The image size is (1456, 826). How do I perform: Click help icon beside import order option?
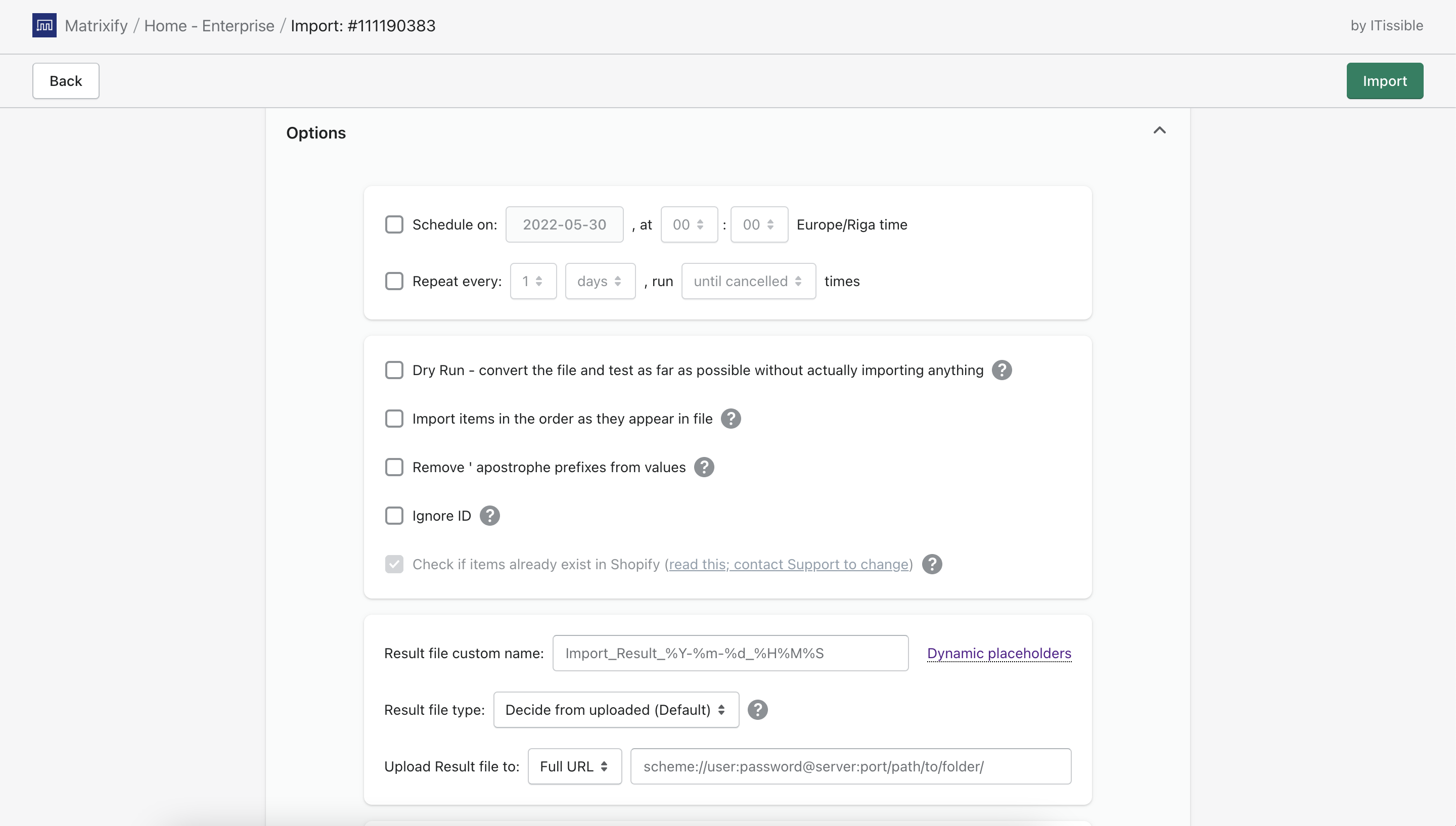pyautogui.click(x=731, y=419)
